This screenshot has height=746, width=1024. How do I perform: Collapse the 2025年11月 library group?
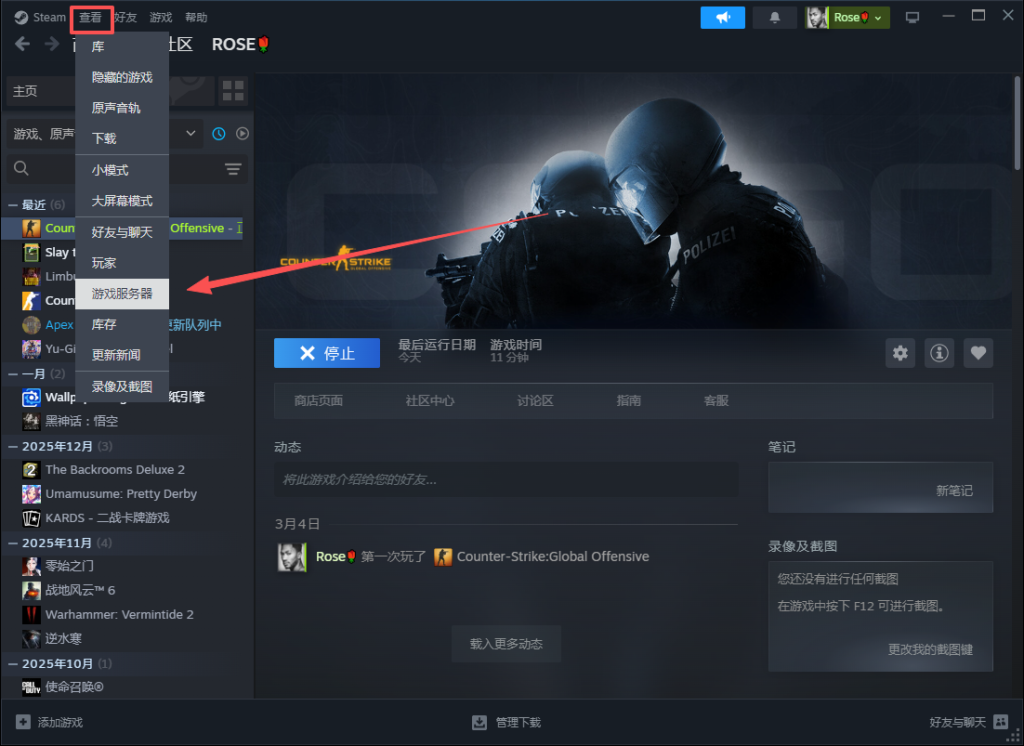coord(14,543)
